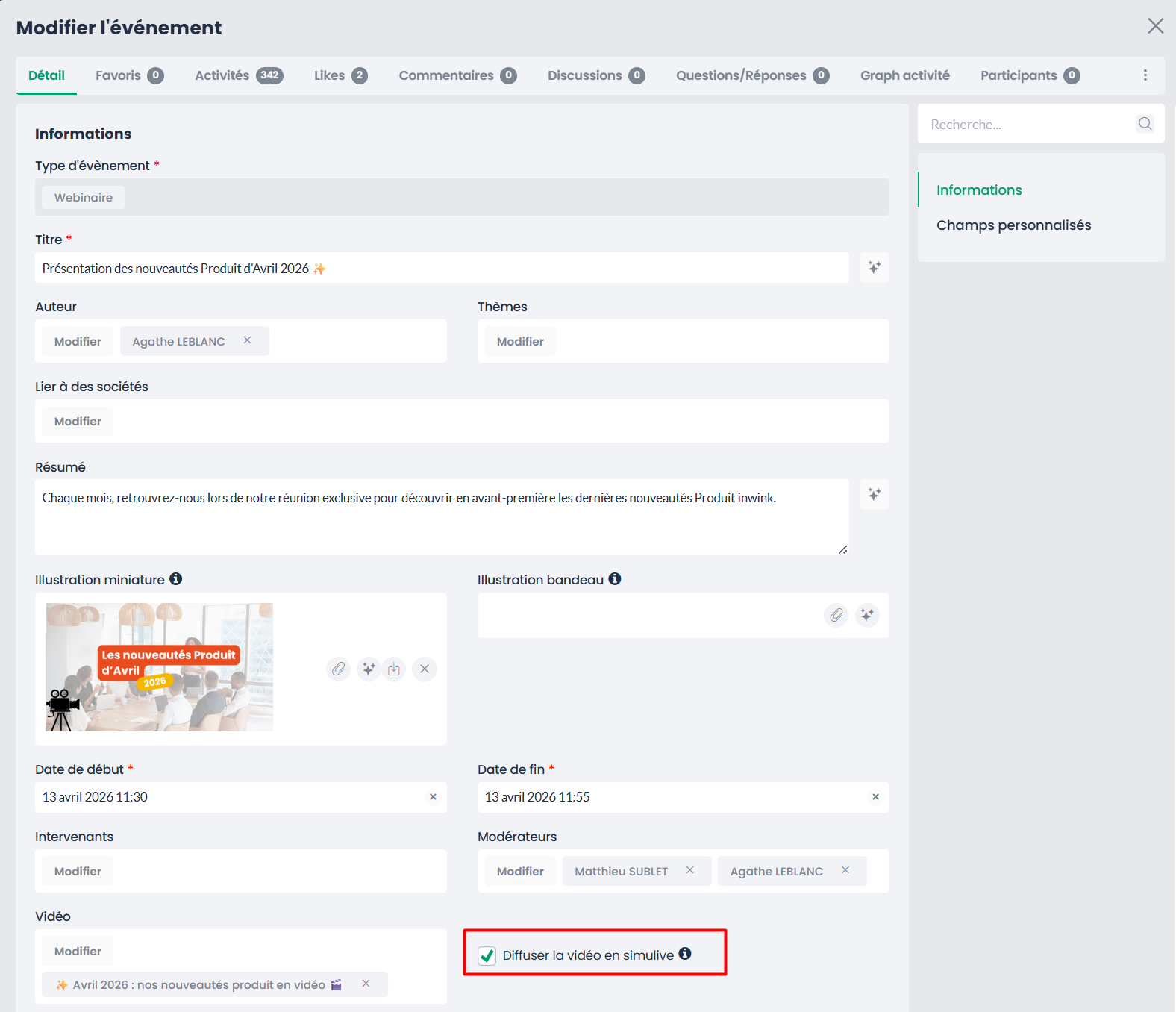Remove Matthieu SUBLET from Modérateurs
The image size is (1176, 1012).
(x=690, y=870)
